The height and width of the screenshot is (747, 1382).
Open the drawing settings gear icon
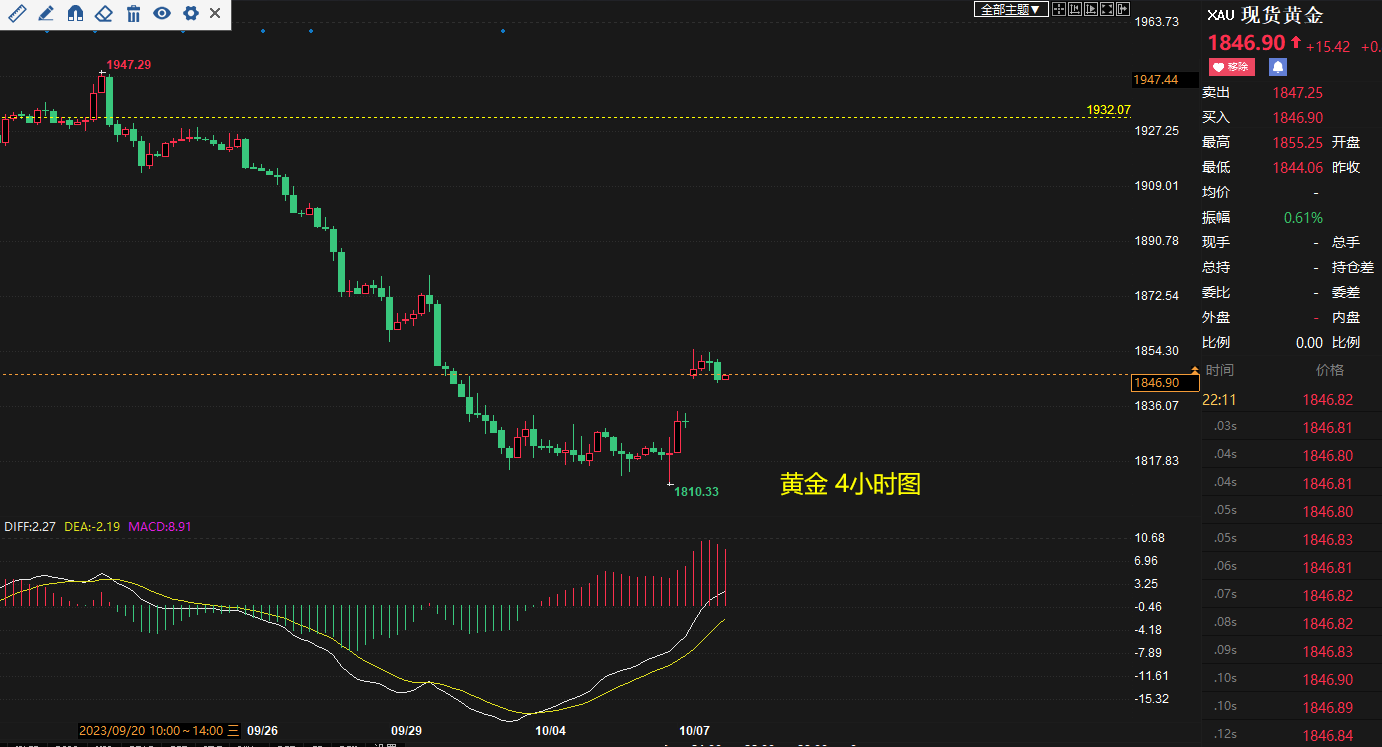click(x=190, y=13)
